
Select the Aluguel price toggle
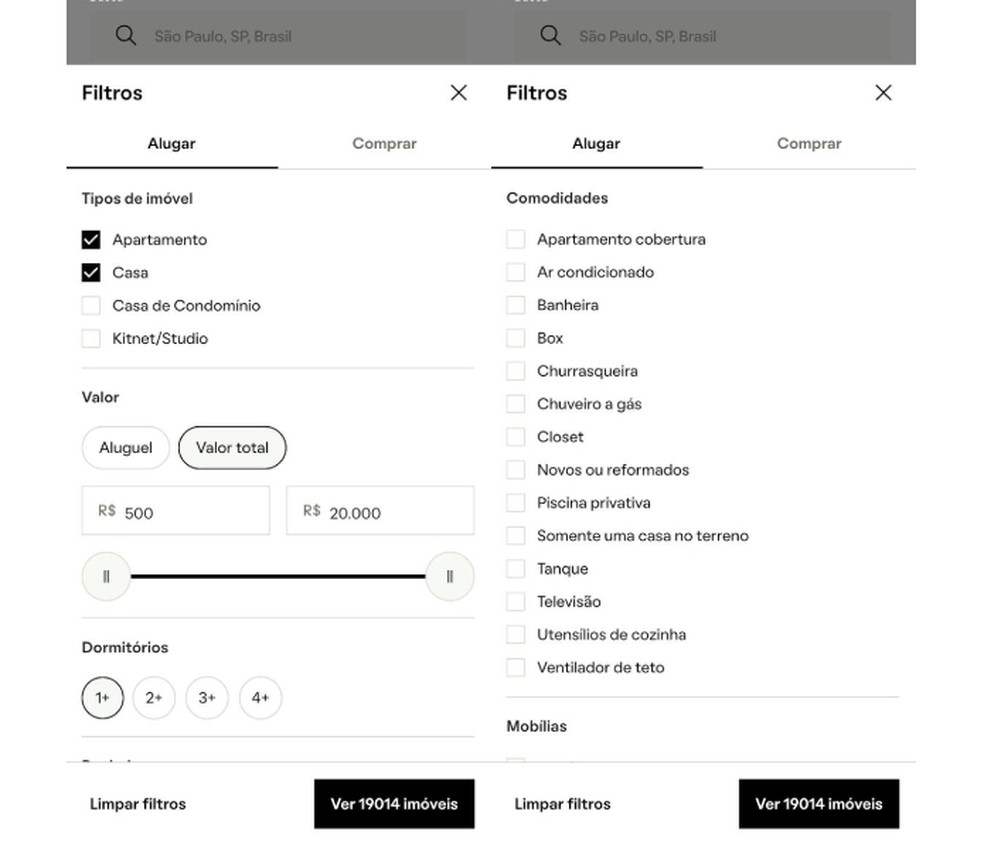pos(125,447)
